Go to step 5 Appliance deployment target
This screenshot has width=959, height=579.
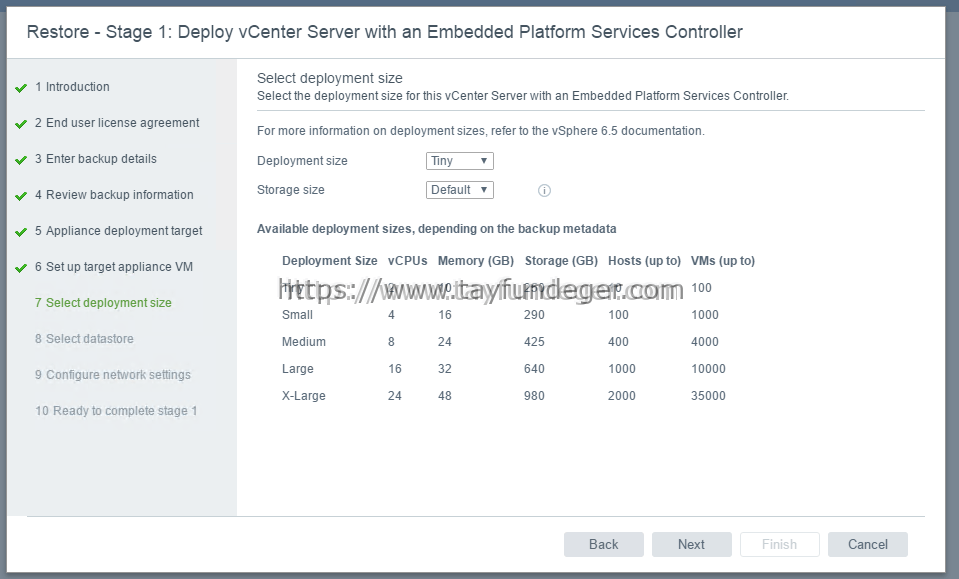[118, 231]
